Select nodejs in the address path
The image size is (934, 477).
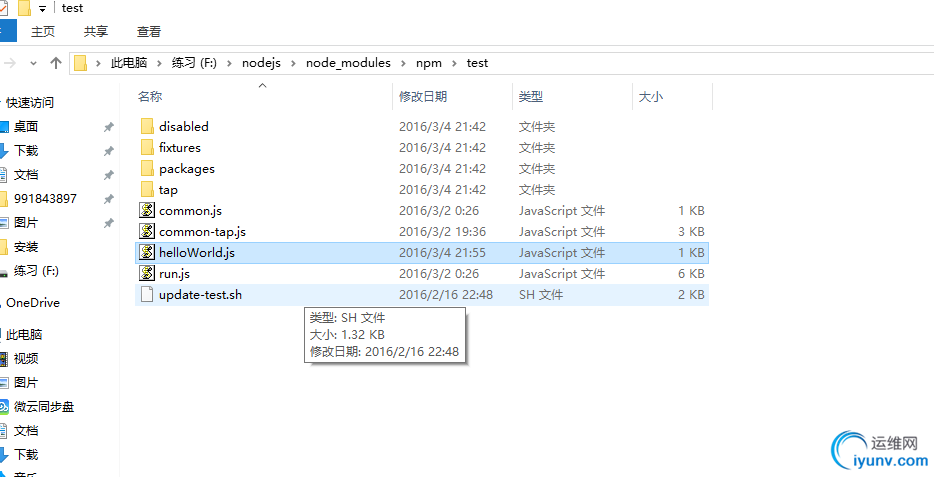[261, 63]
